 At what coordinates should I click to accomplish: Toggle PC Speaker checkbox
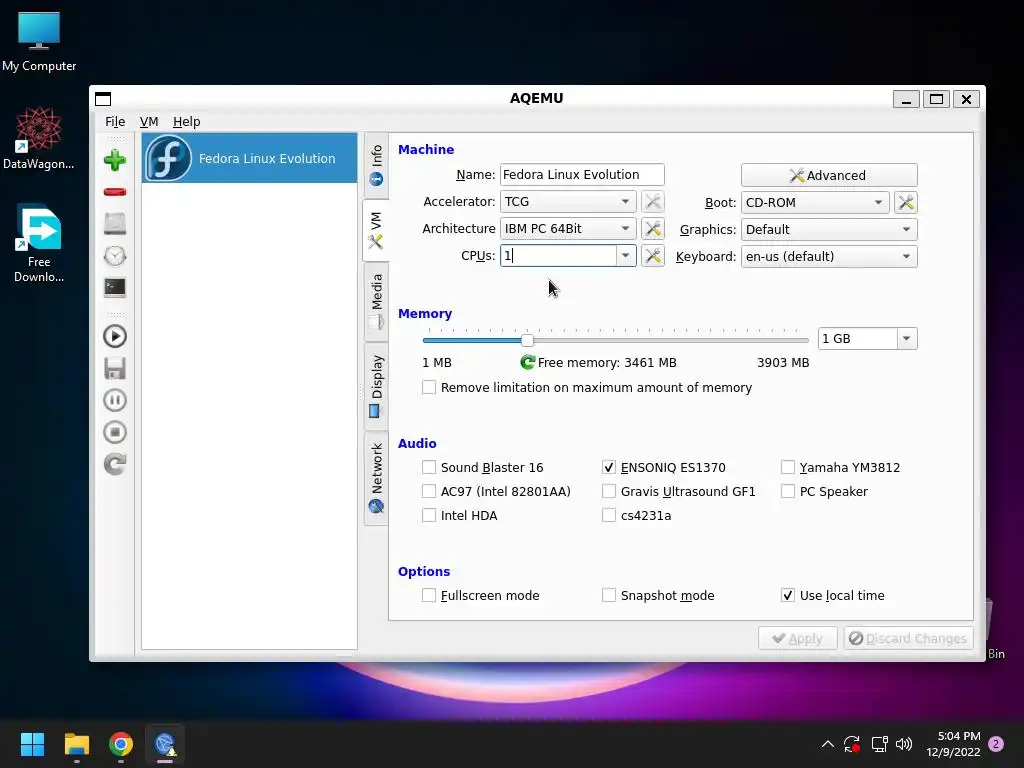click(788, 491)
